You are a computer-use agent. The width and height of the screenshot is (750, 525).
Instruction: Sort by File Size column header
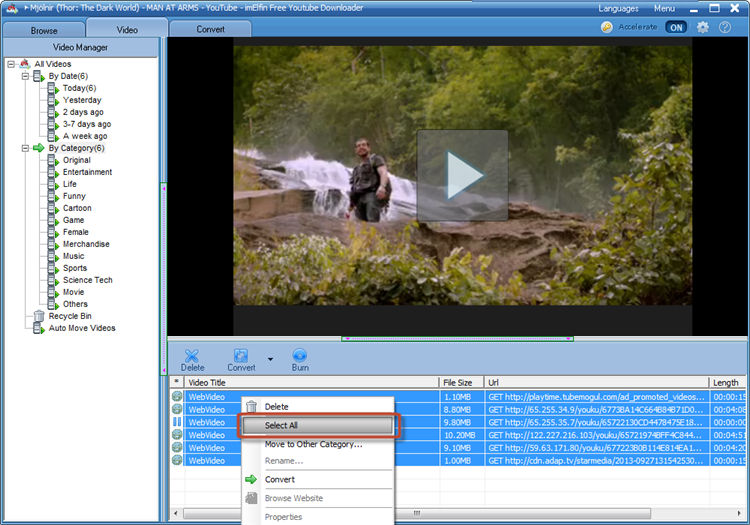pos(462,383)
